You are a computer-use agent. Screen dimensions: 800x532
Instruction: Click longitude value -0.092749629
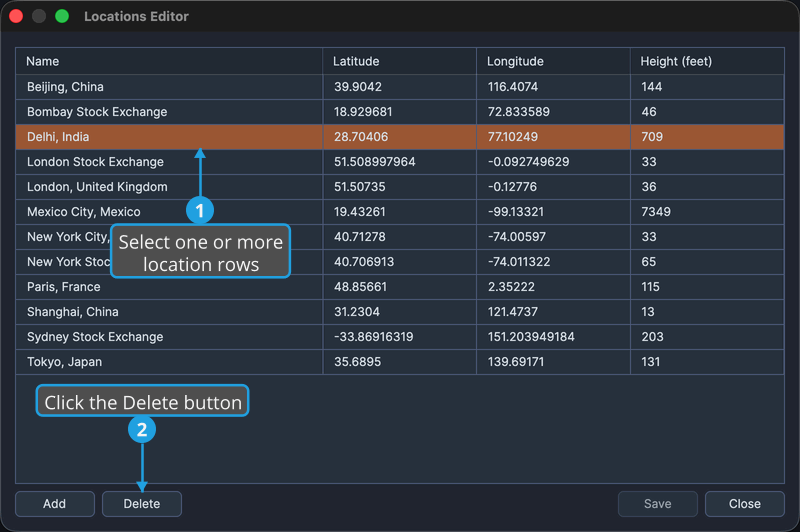(529, 162)
